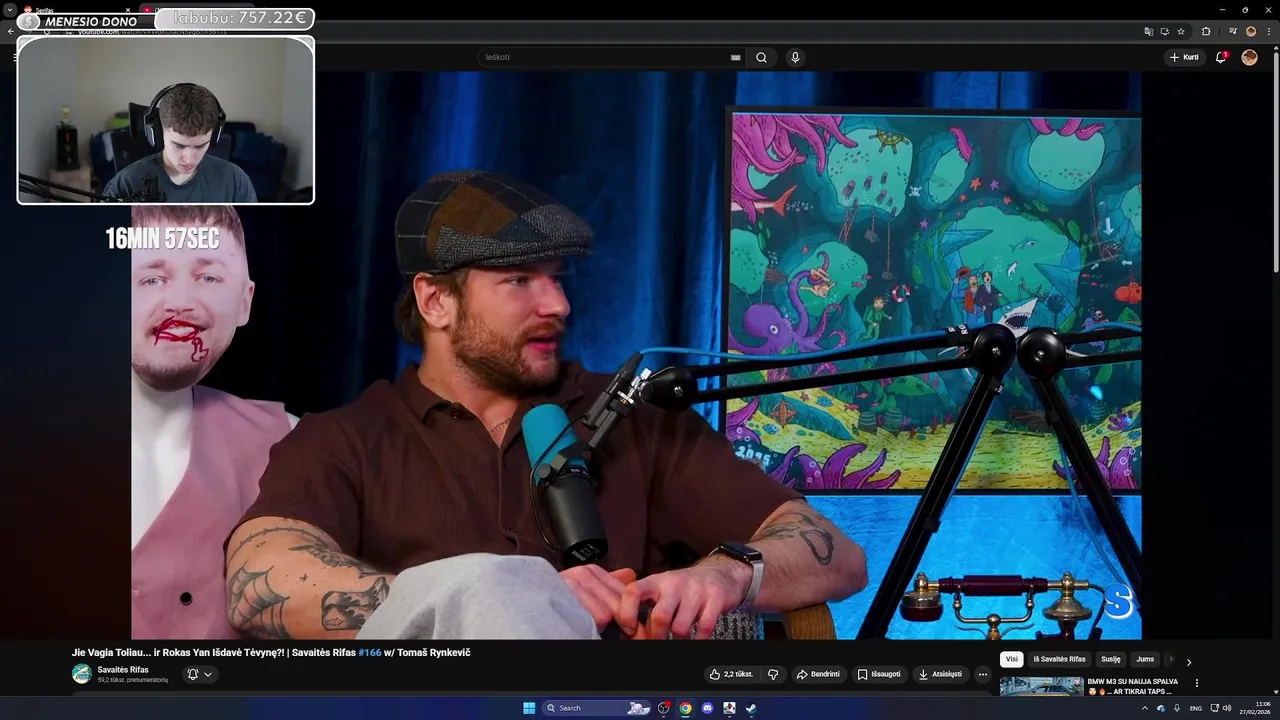1280x720 pixels.
Task: Open the volume icon in system tray
Action: (1227, 708)
